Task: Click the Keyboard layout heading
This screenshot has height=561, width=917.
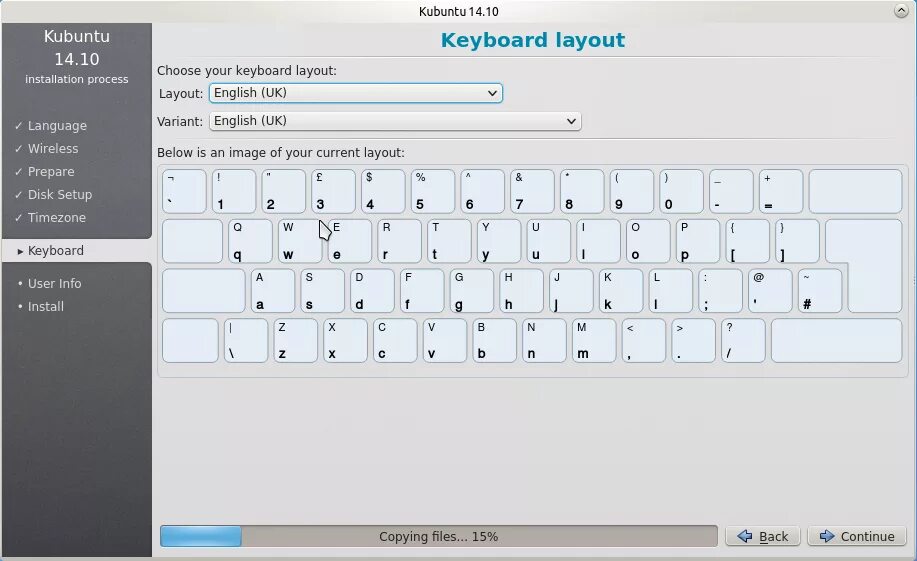Action: coord(533,40)
